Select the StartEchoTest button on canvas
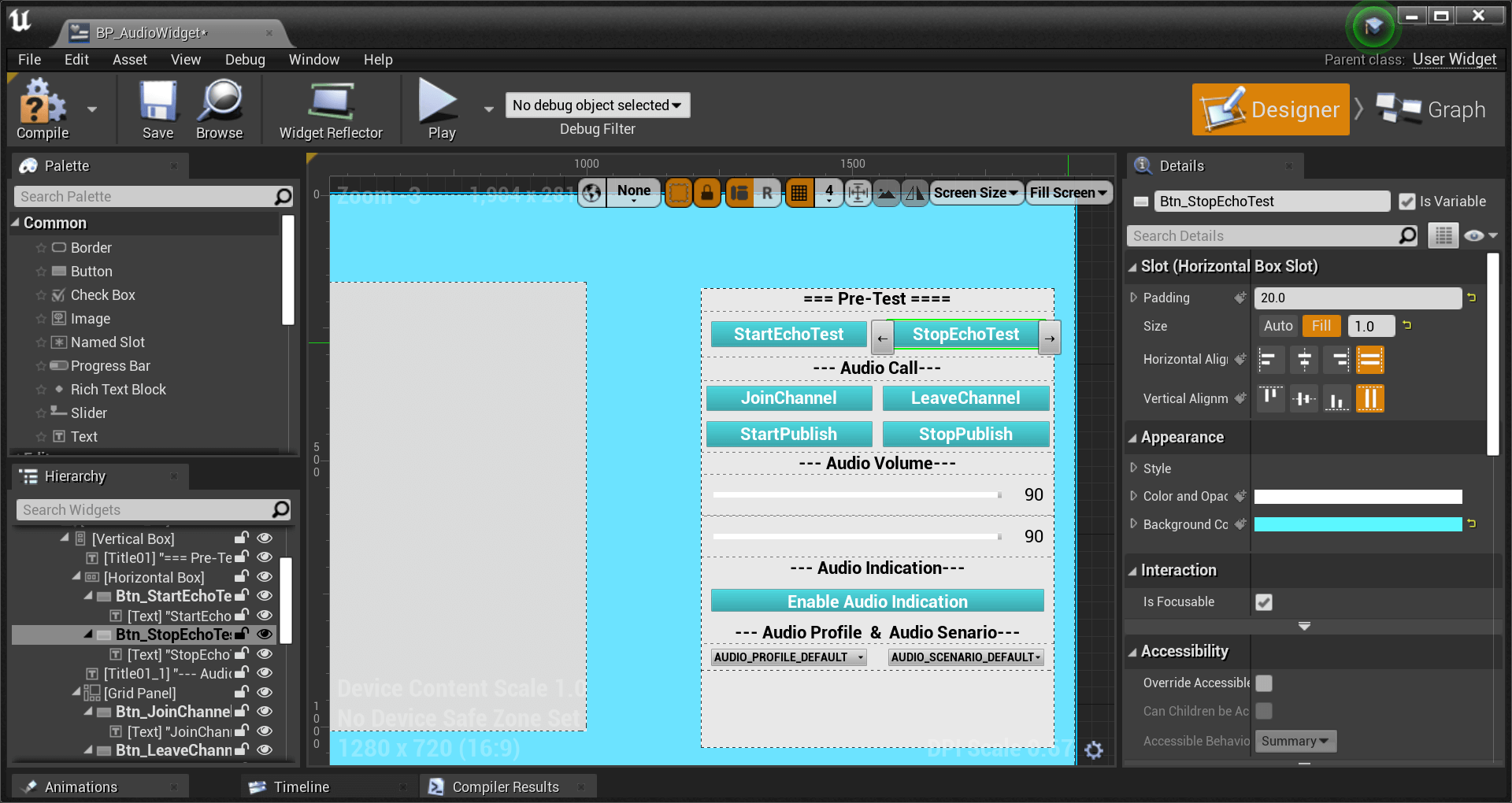The width and height of the screenshot is (1512, 803). click(788, 334)
